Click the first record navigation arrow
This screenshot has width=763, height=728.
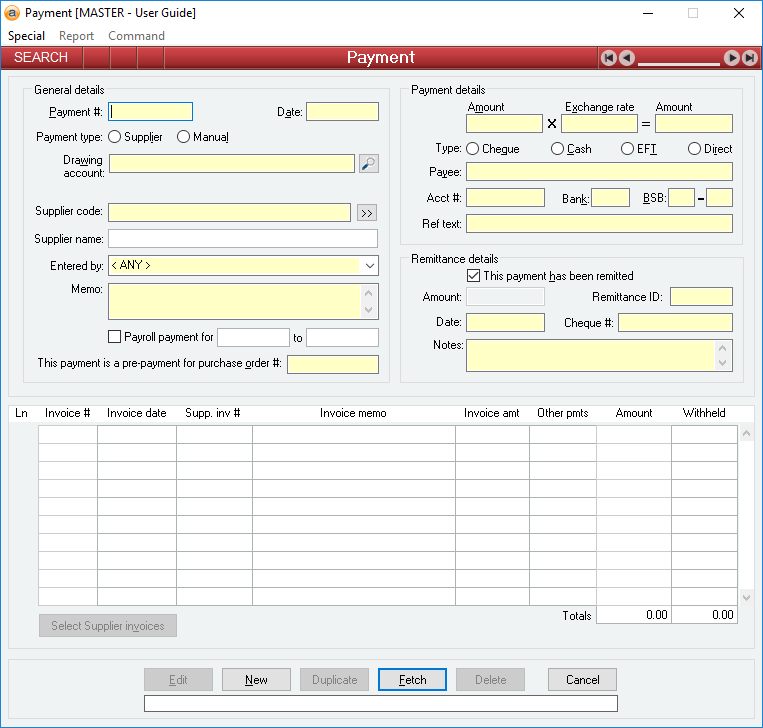coord(608,58)
